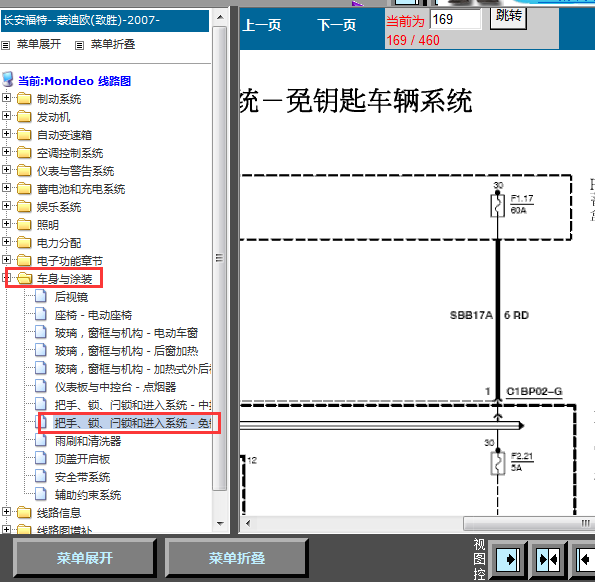
Task: Click the 后视镜 document icon
Action: click(x=41, y=296)
